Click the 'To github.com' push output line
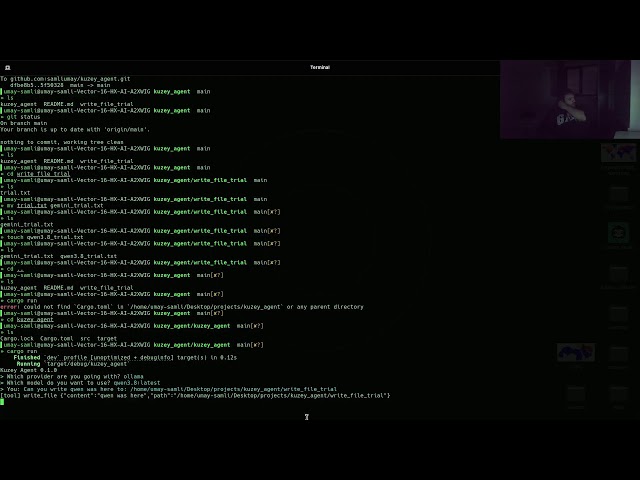 (65, 79)
